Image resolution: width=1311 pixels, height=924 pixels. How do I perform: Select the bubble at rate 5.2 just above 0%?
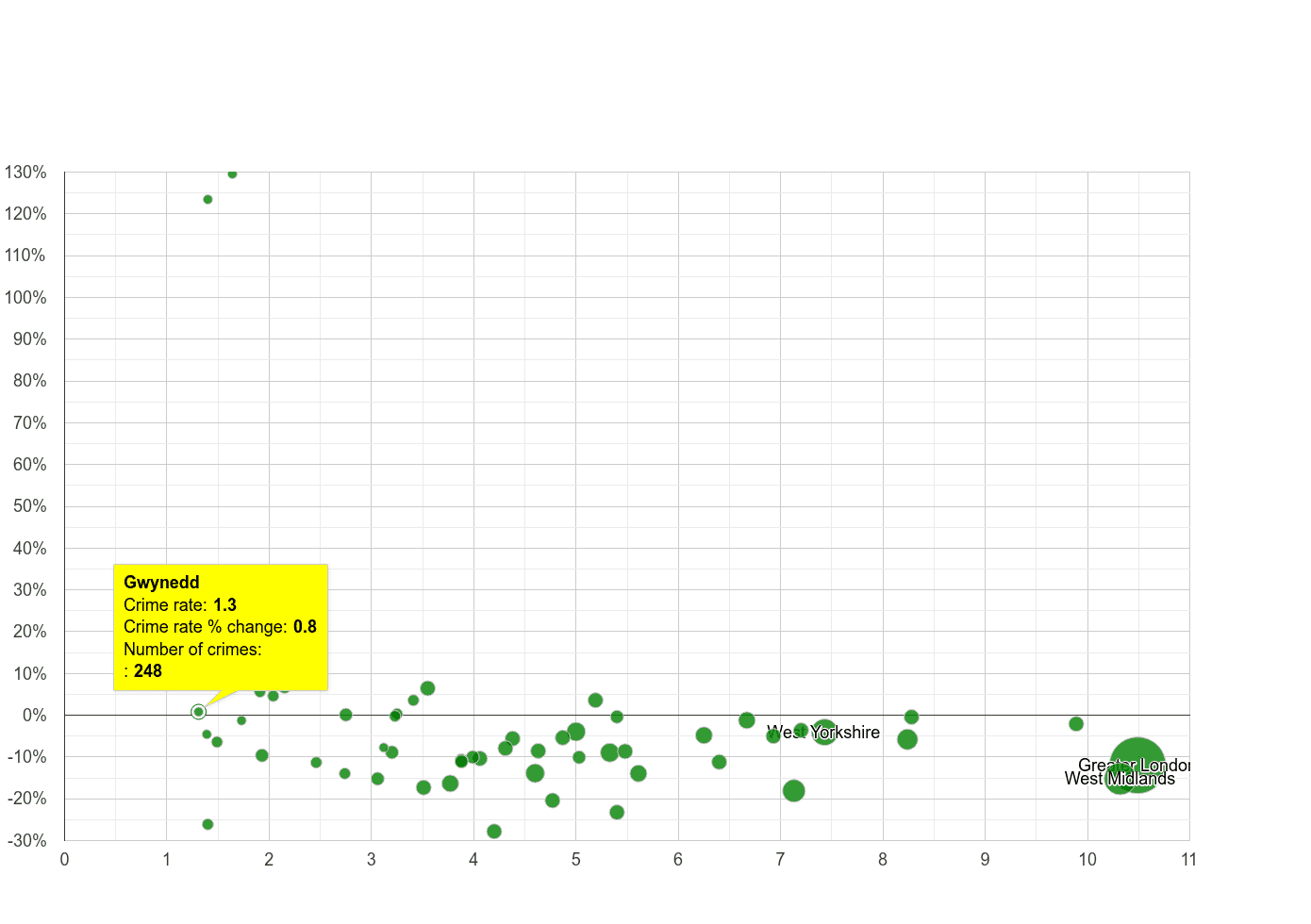click(x=595, y=701)
